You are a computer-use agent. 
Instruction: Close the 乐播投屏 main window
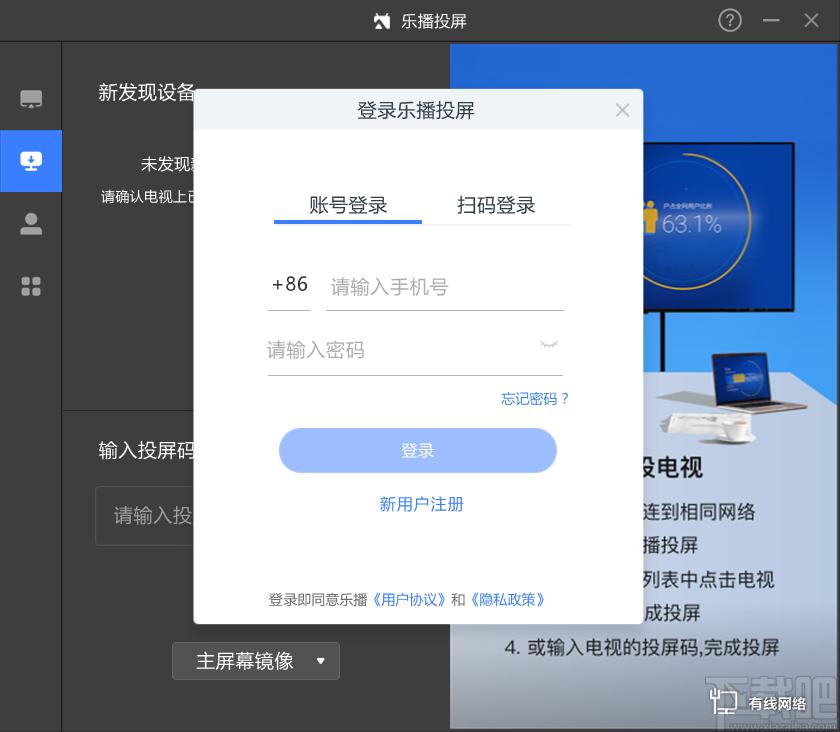coord(811,21)
